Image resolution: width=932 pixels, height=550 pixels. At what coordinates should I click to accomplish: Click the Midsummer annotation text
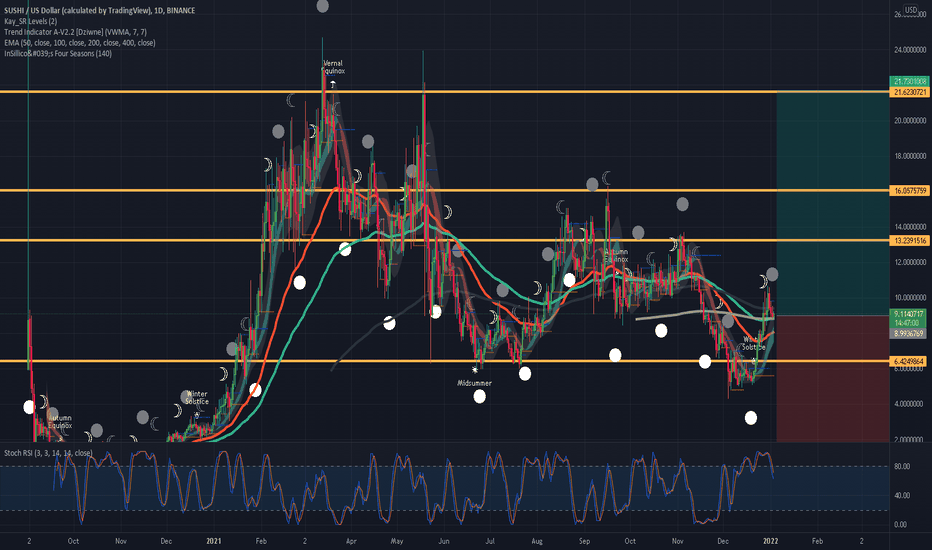pyautogui.click(x=474, y=384)
